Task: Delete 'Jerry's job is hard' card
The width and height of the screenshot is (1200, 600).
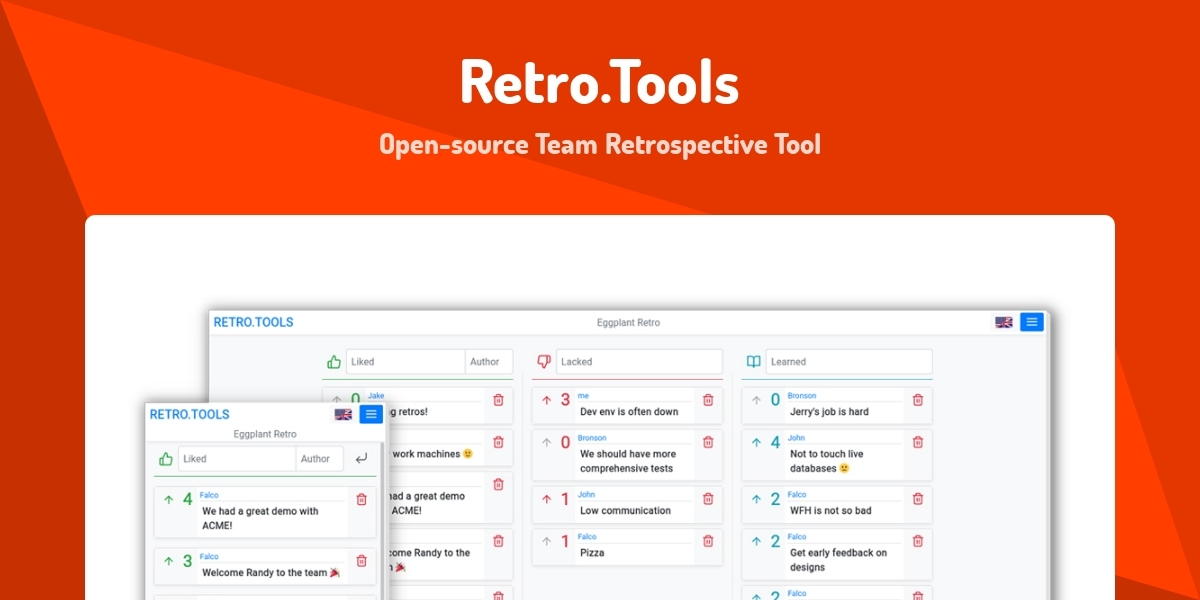Action: (918, 400)
